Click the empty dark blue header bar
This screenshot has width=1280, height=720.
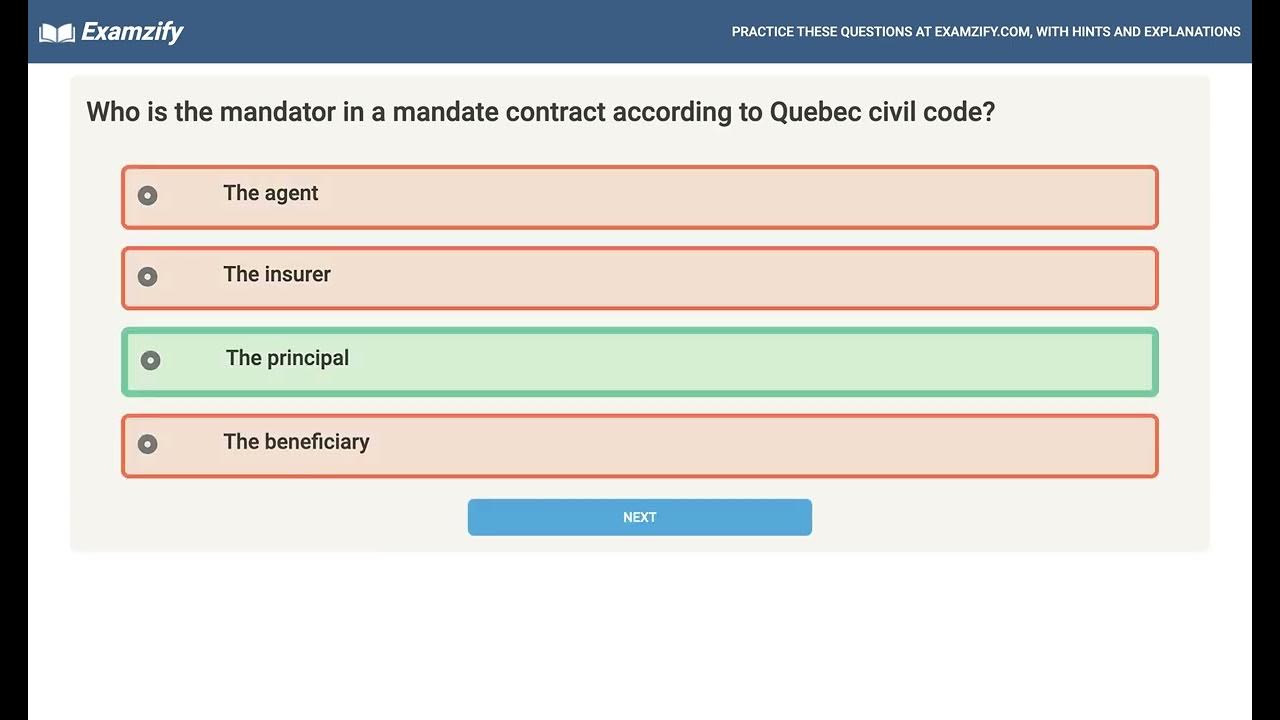click(x=450, y=32)
